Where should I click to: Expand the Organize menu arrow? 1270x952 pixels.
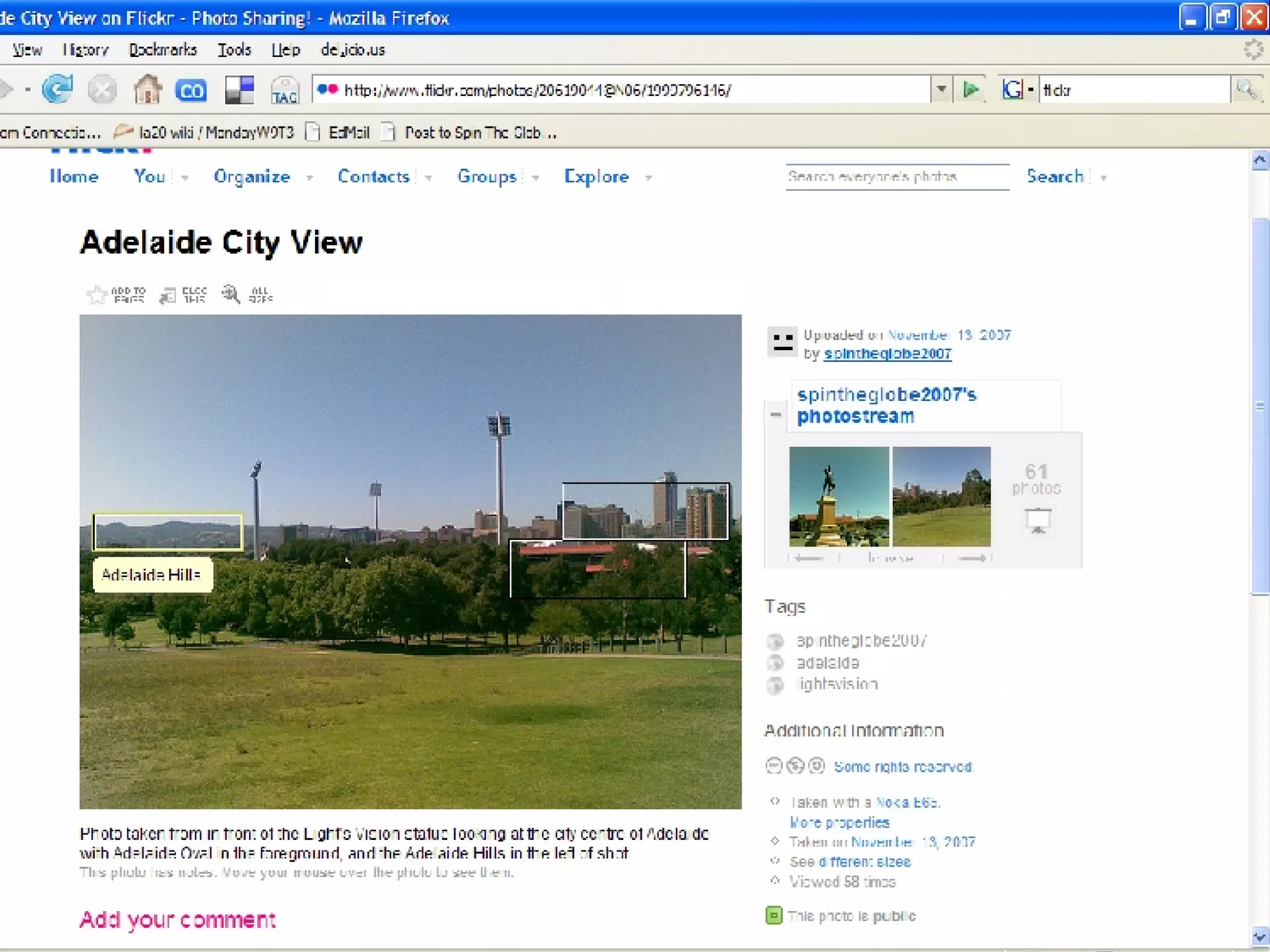tap(309, 178)
